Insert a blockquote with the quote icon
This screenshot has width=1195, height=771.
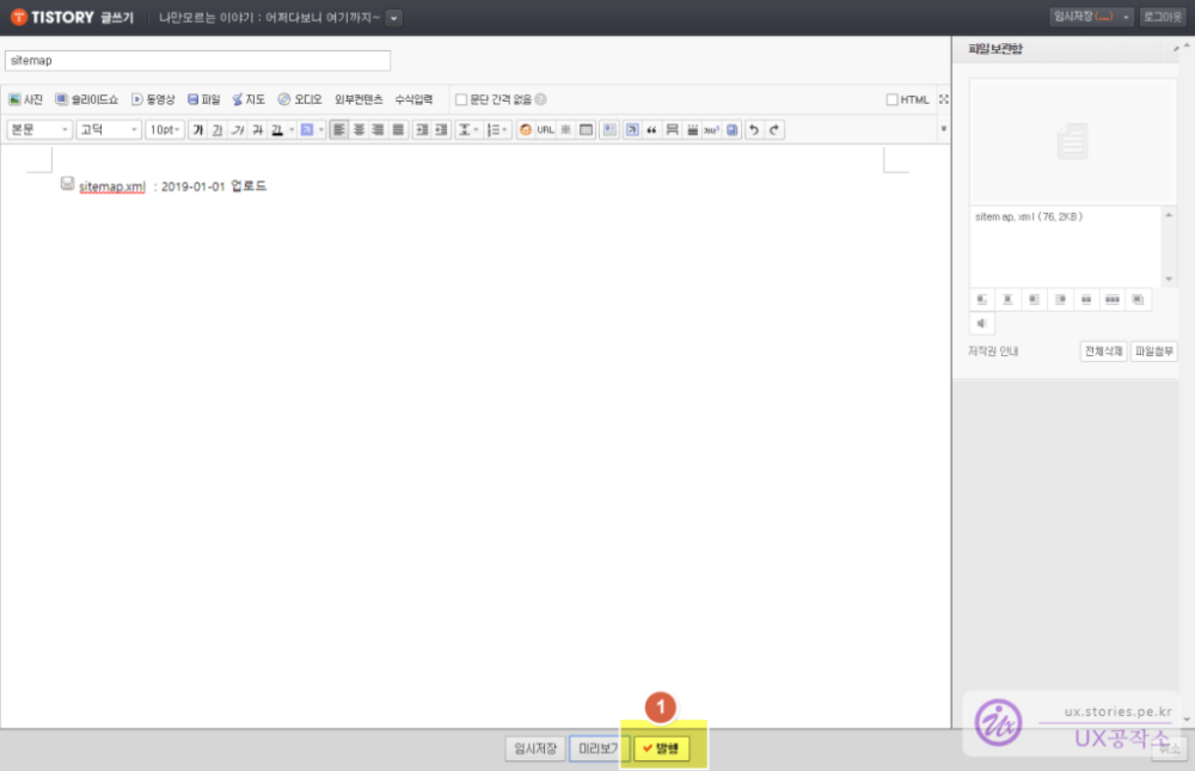coord(652,130)
